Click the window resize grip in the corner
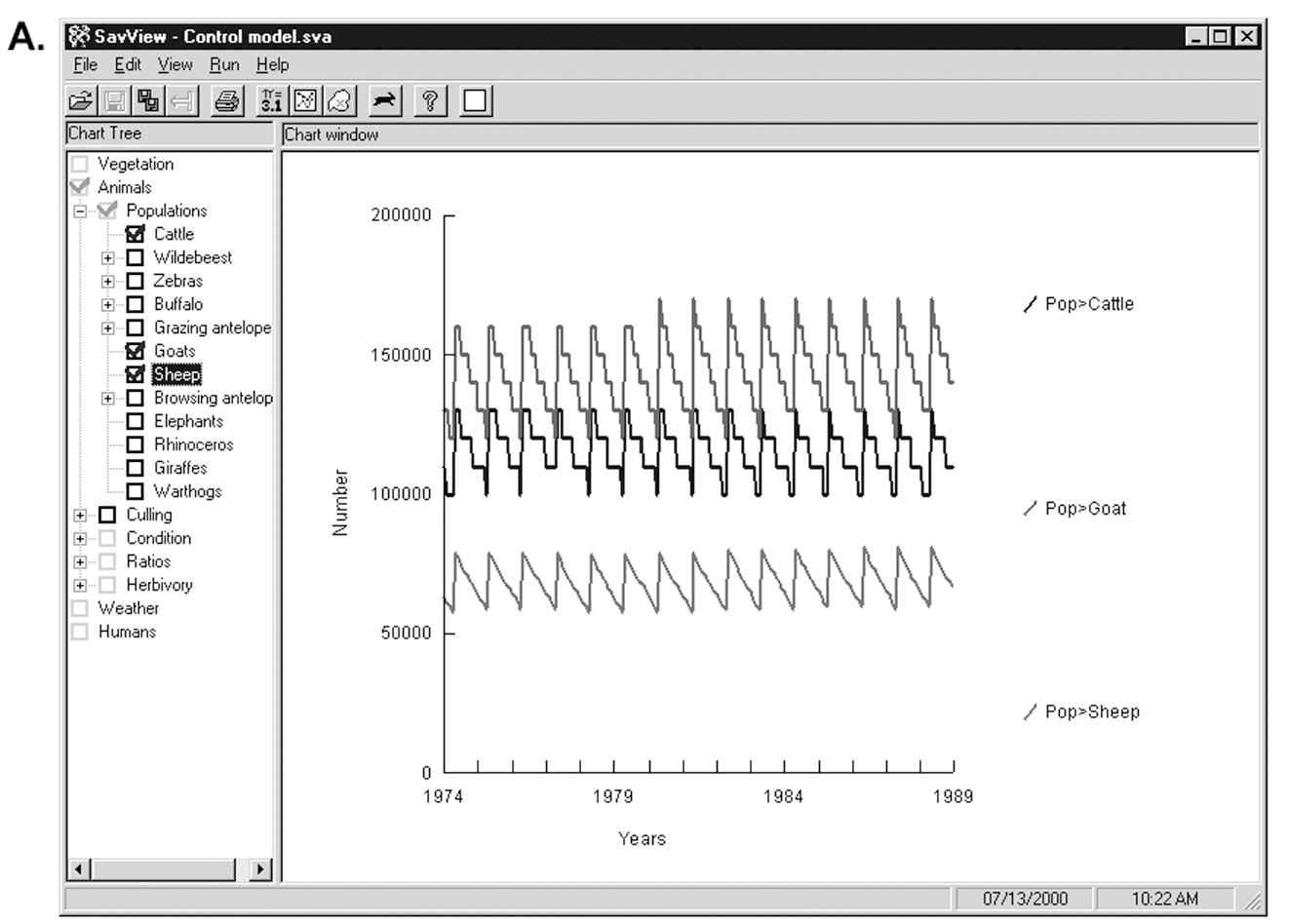This screenshot has height=924, width=1290. [1251, 902]
